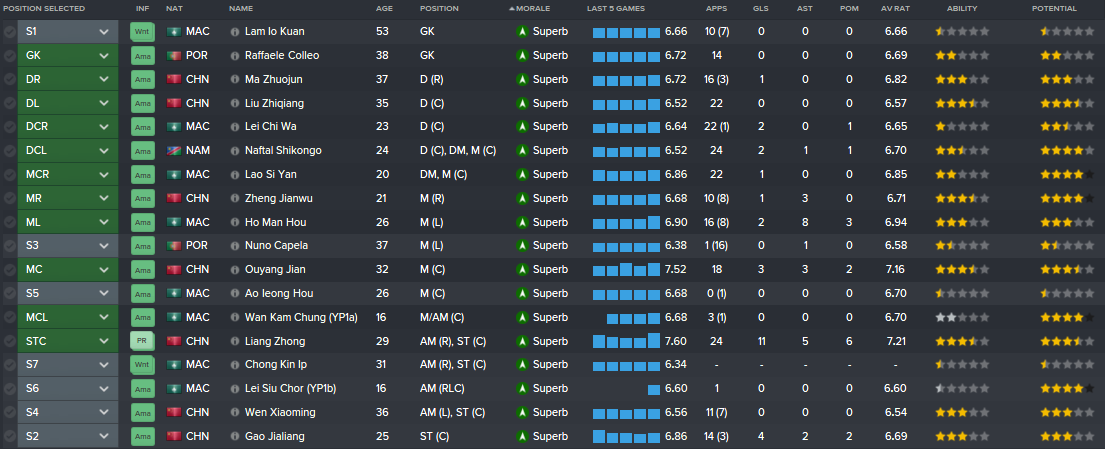Open info icon next to Ouyang Jian
The image size is (1105, 449).
235,269
